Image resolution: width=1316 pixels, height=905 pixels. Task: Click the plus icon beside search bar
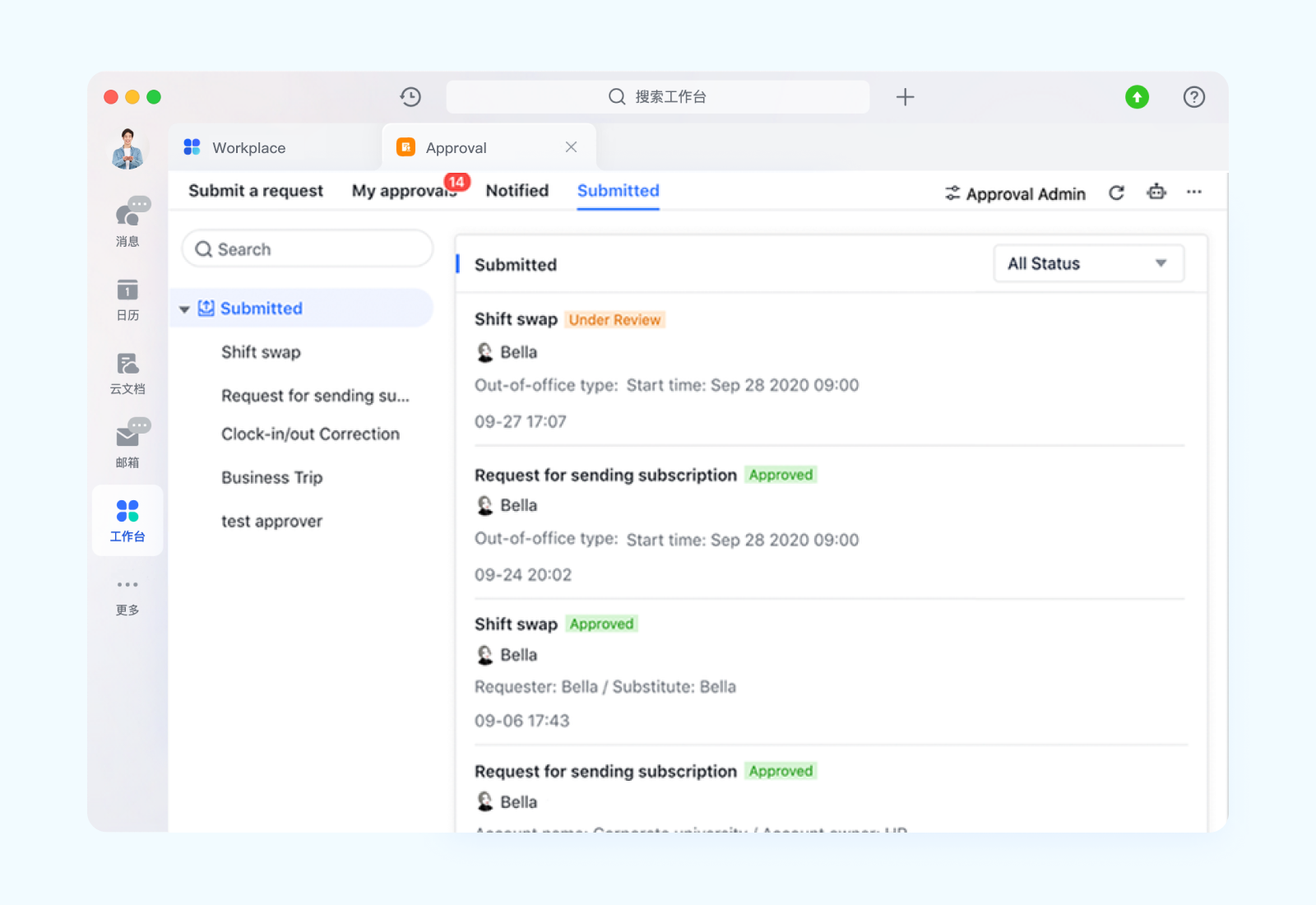(905, 97)
